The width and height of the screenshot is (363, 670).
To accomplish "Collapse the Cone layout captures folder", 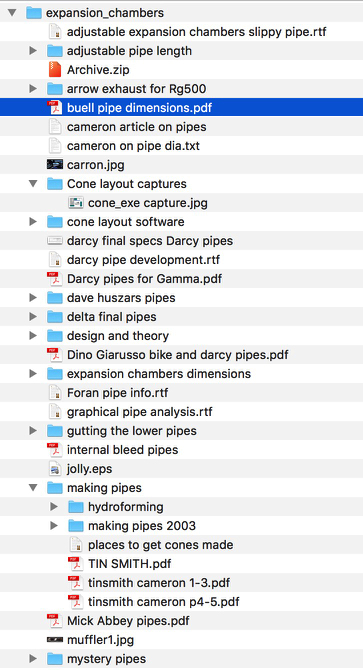I will [33, 184].
